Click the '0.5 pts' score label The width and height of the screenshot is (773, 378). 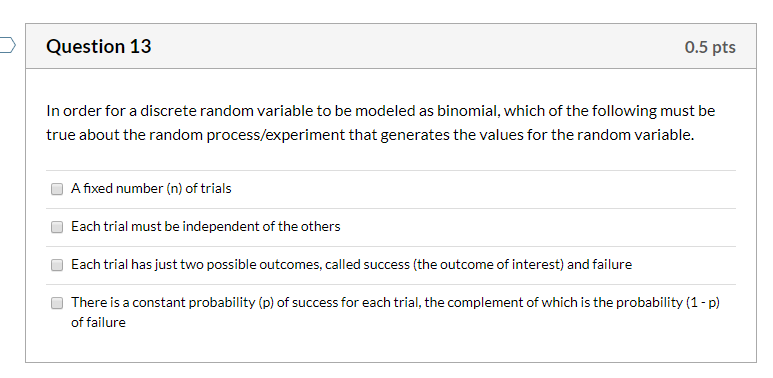pyautogui.click(x=710, y=47)
